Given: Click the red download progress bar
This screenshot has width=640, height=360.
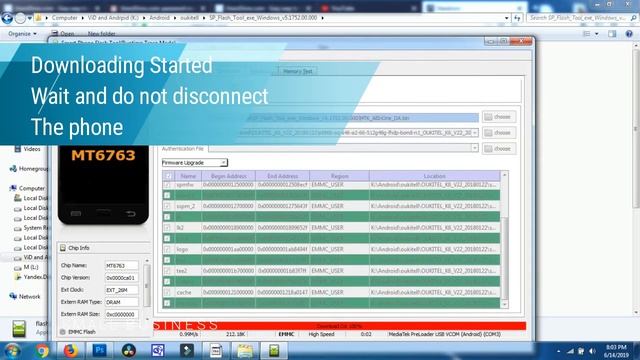Looking at the screenshot, I should coord(339,326).
